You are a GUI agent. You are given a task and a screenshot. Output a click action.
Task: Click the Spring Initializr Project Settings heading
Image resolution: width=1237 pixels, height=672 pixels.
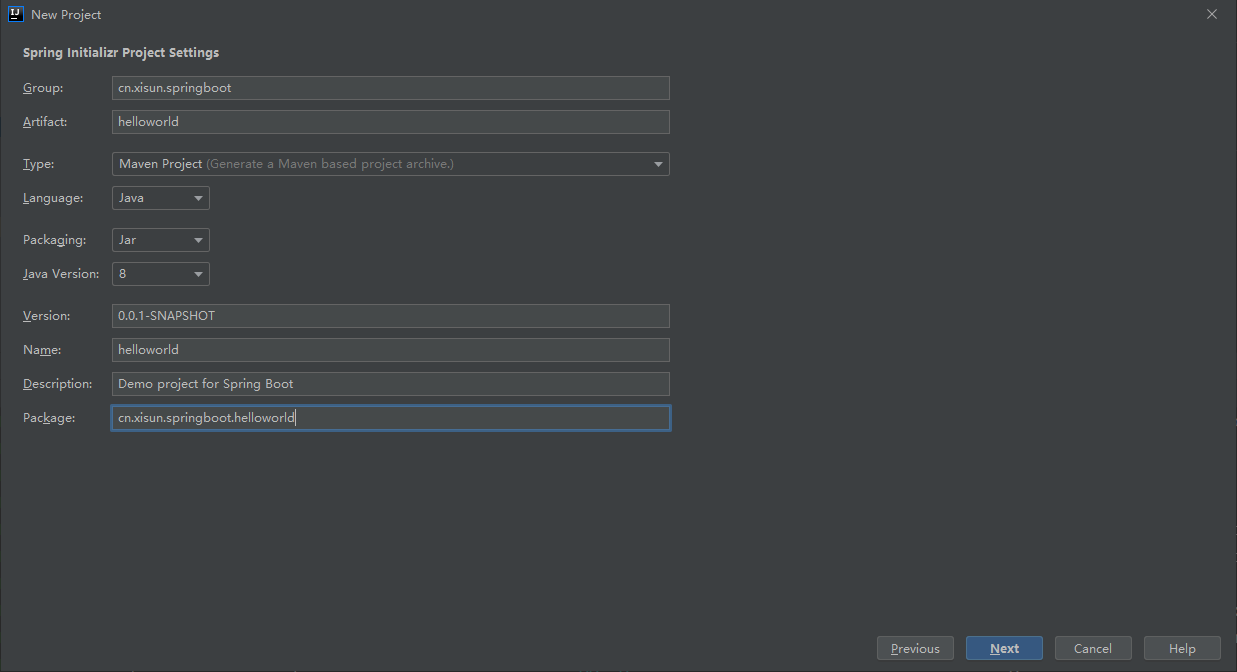121,52
